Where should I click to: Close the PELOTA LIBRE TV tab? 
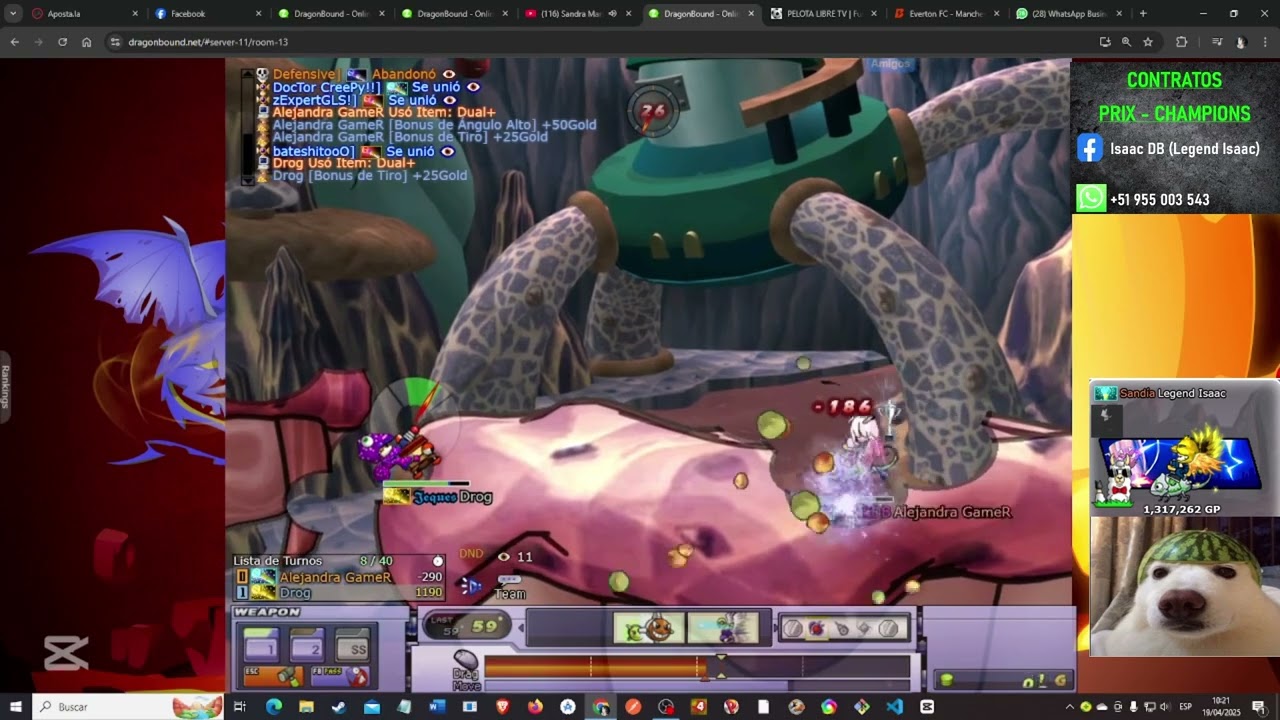pyautogui.click(x=873, y=14)
